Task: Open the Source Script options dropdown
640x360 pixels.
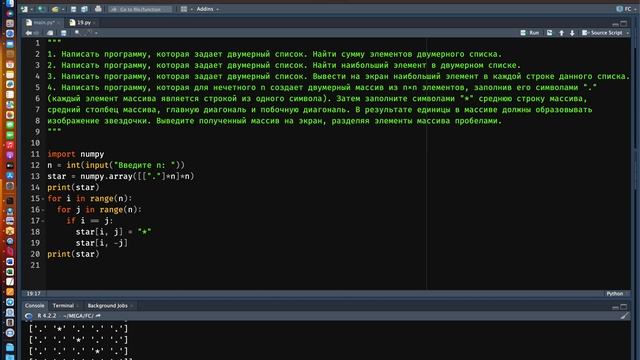Action: click(x=627, y=33)
